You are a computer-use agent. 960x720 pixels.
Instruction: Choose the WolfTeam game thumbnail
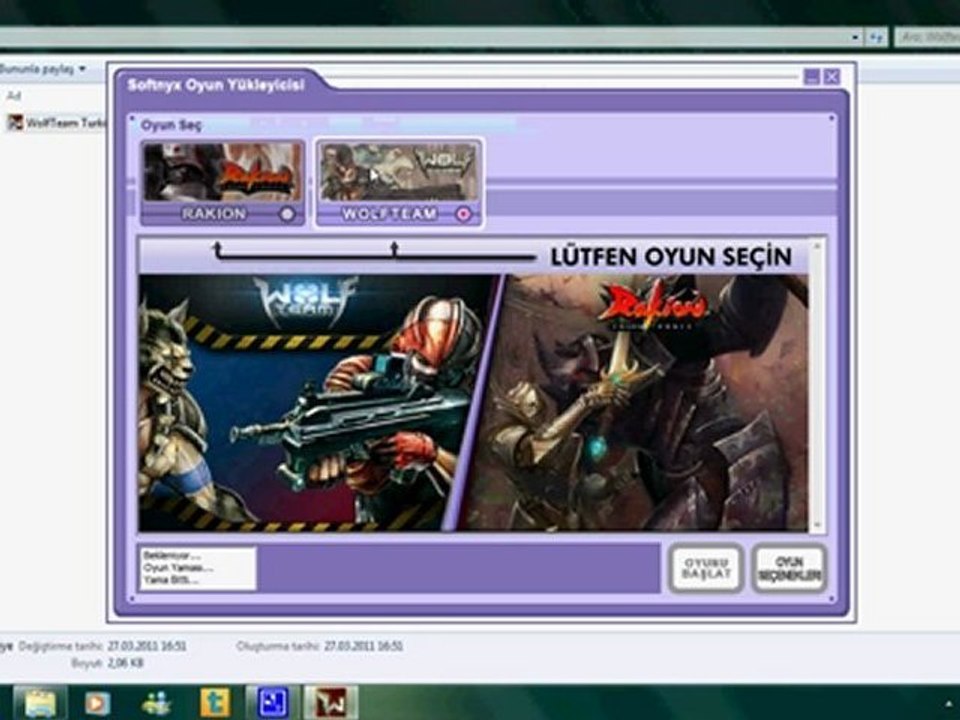click(399, 171)
